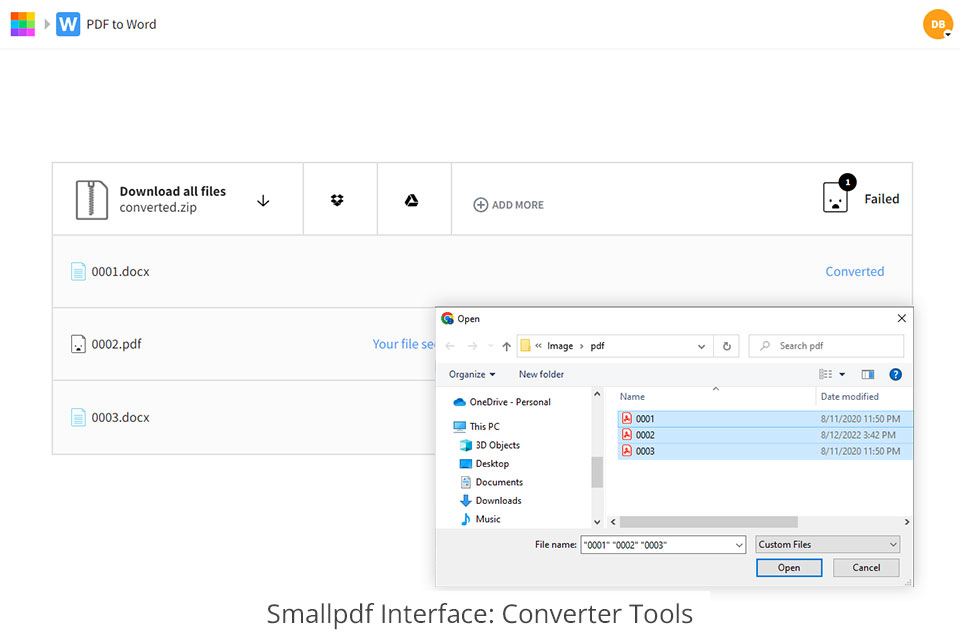
Task: Go up one folder level
Action: [x=506, y=346]
